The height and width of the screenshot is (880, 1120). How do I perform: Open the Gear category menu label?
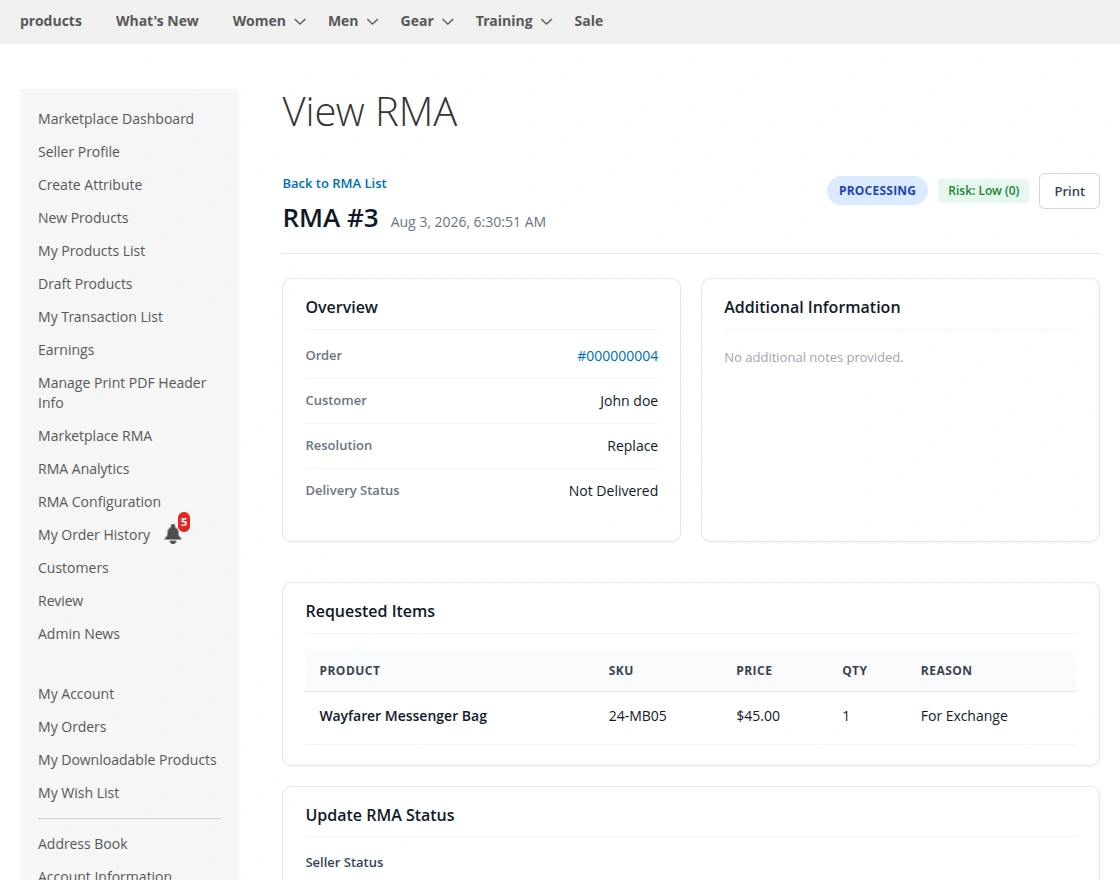(x=417, y=21)
